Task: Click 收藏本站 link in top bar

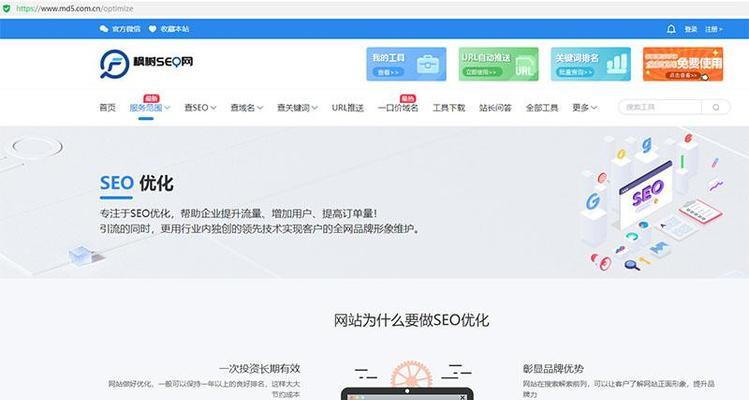Action: (x=175, y=29)
